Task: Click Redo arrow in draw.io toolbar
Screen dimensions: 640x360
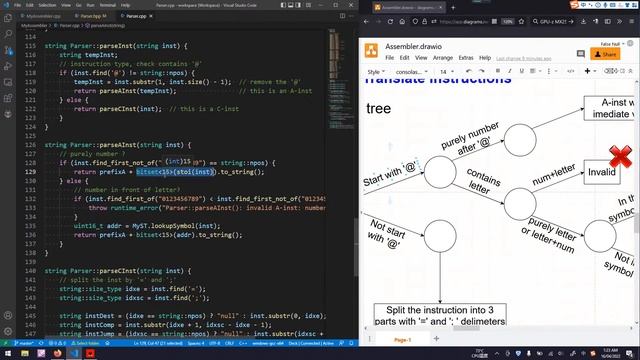Action: tap(481, 71)
